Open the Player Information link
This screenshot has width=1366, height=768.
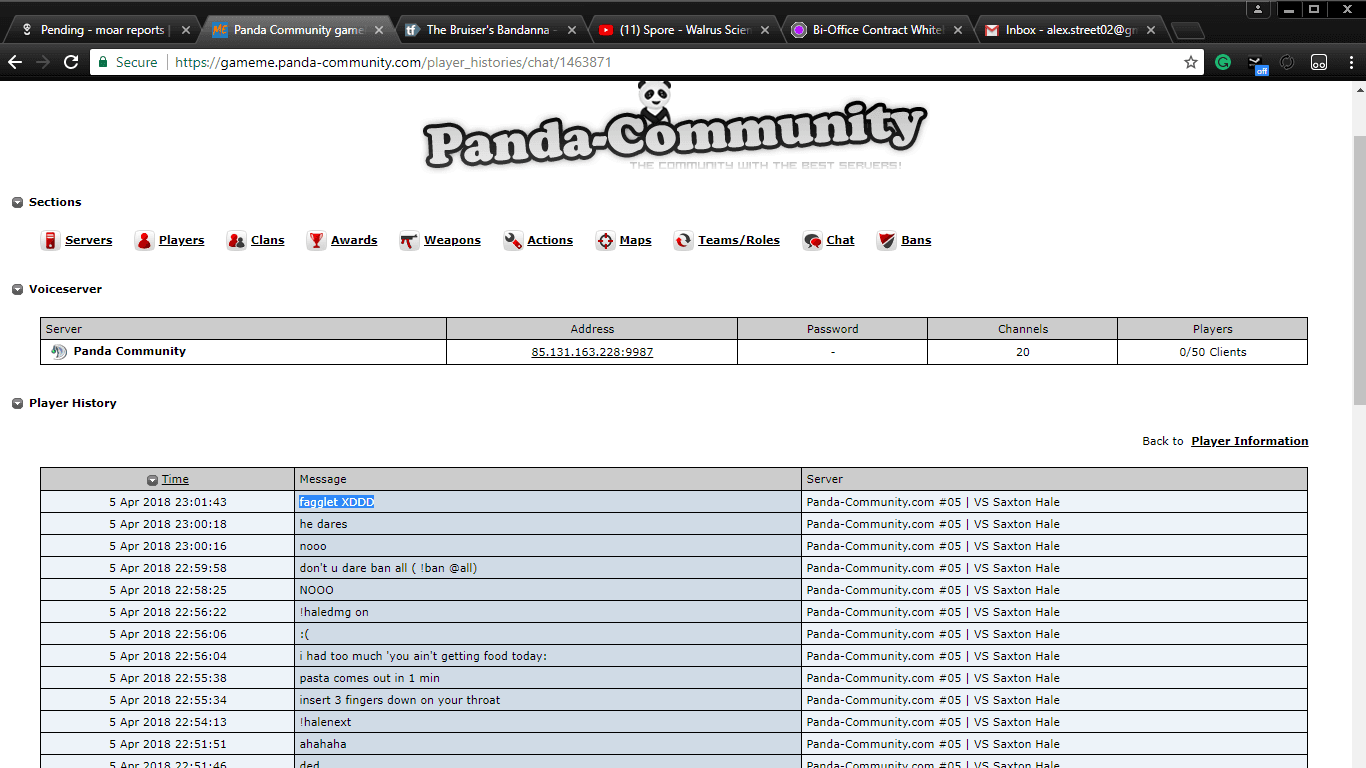1249,441
